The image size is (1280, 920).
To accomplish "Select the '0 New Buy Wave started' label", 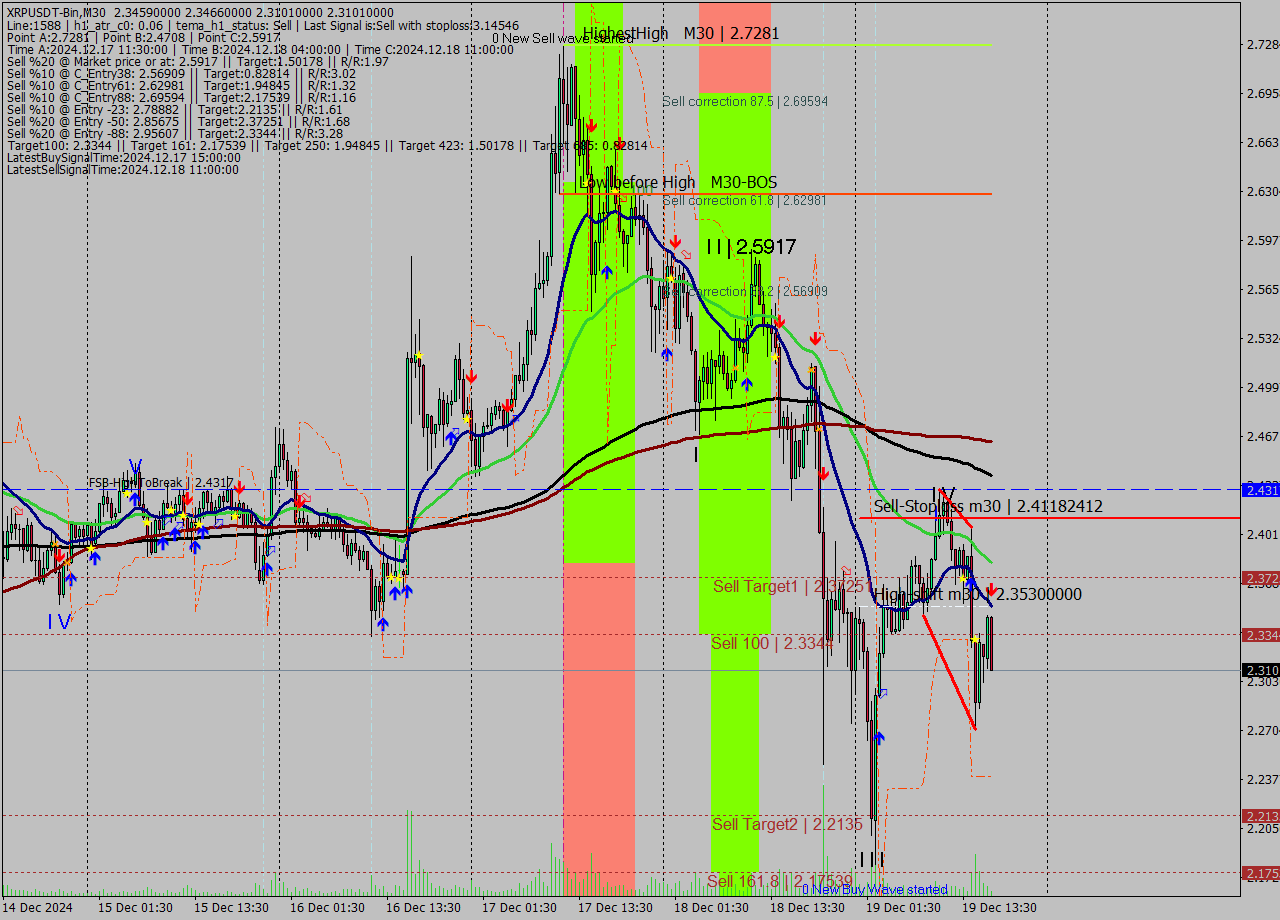I will [x=875, y=889].
